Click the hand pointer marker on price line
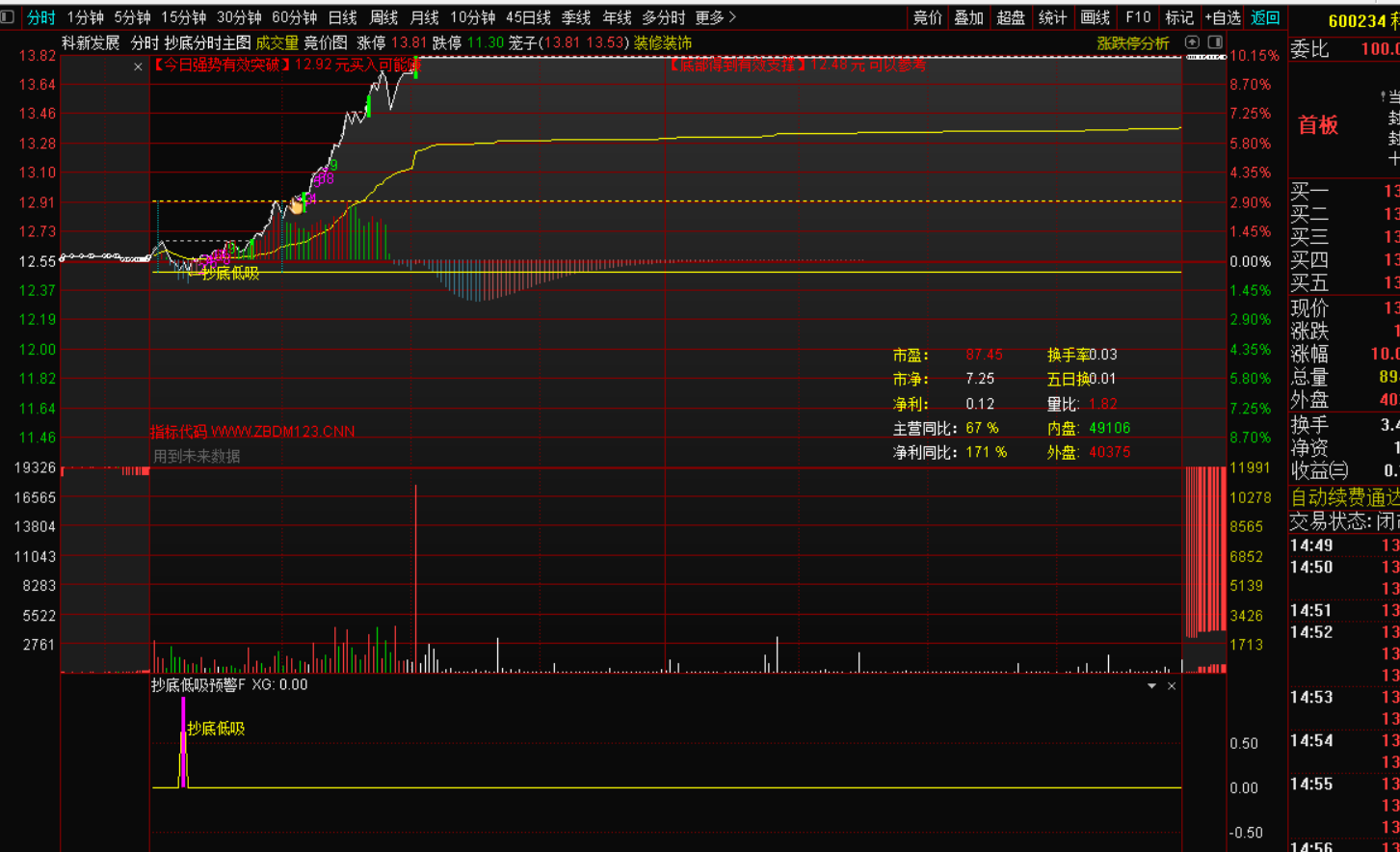The height and width of the screenshot is (852, 1400). 296,205
